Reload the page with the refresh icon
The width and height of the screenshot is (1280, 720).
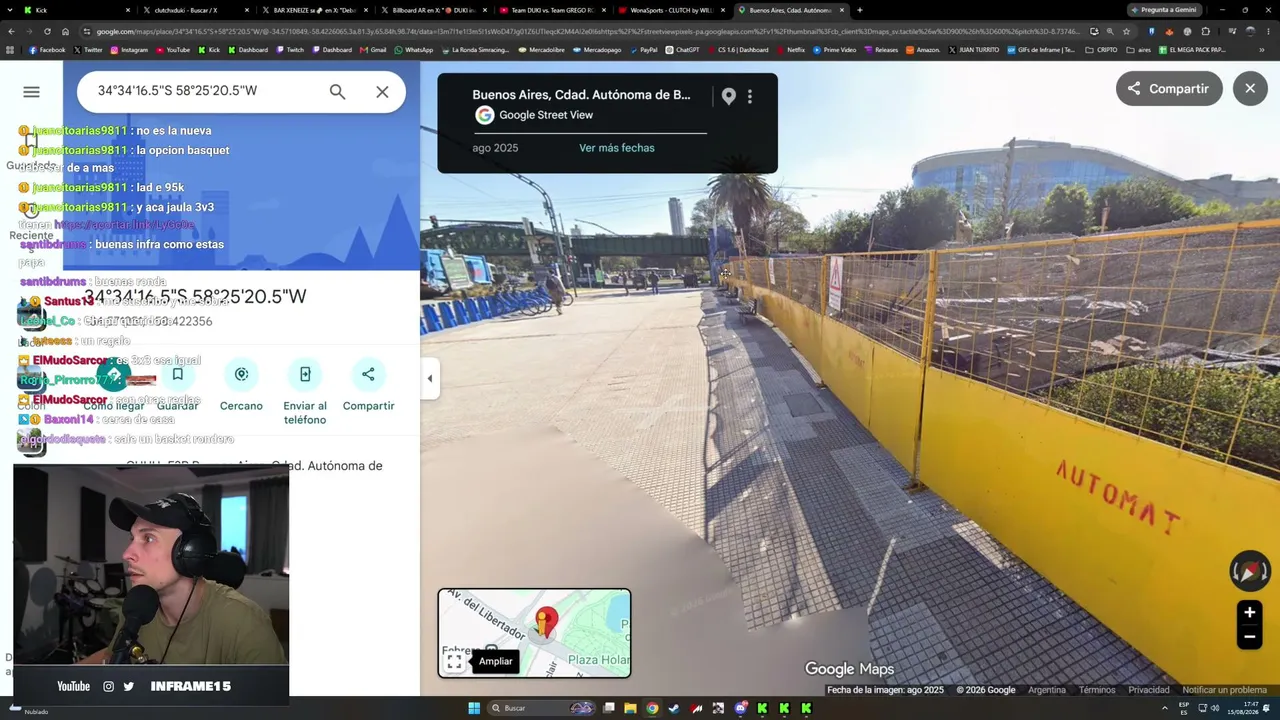pos(47,32)
